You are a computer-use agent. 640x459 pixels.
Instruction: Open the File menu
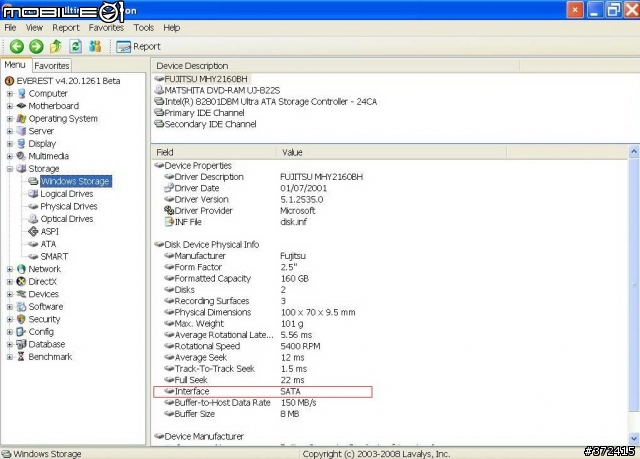pyautogui.click(x=10, y=27)
